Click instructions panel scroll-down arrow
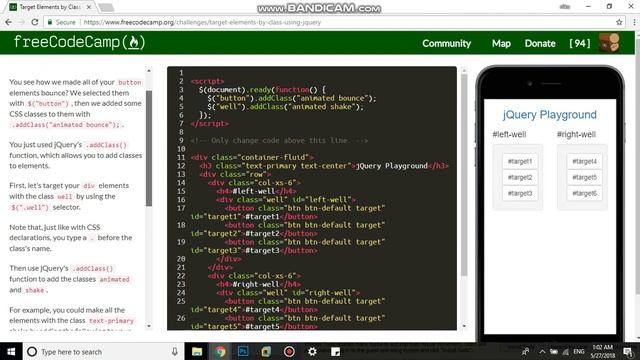Screen dimensions: 640x360 [149, 326]
